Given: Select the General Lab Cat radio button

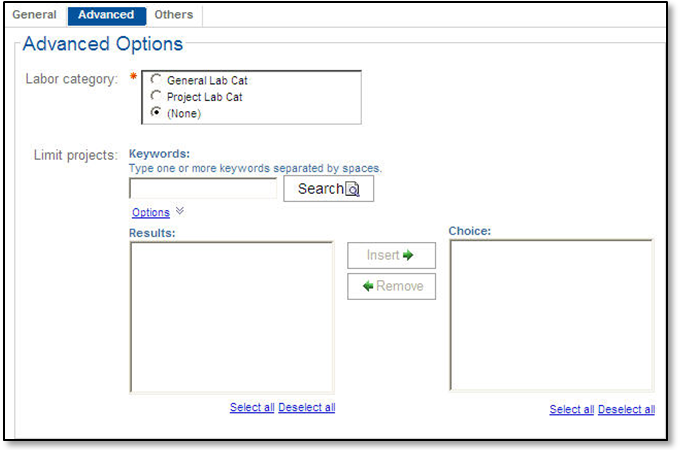Looking at the screenshot, I should [155, 80].
